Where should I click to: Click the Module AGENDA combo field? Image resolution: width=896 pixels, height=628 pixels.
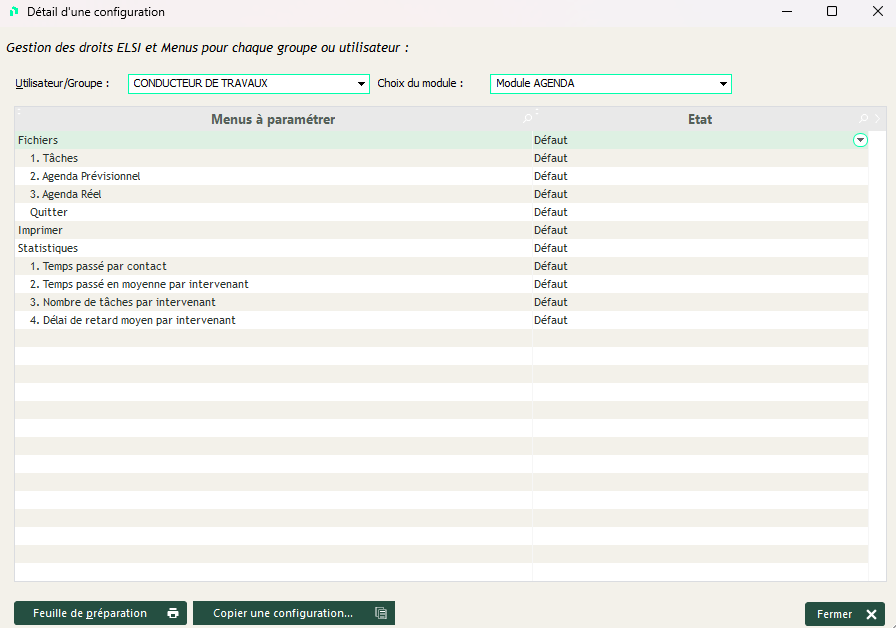[611, 84]
